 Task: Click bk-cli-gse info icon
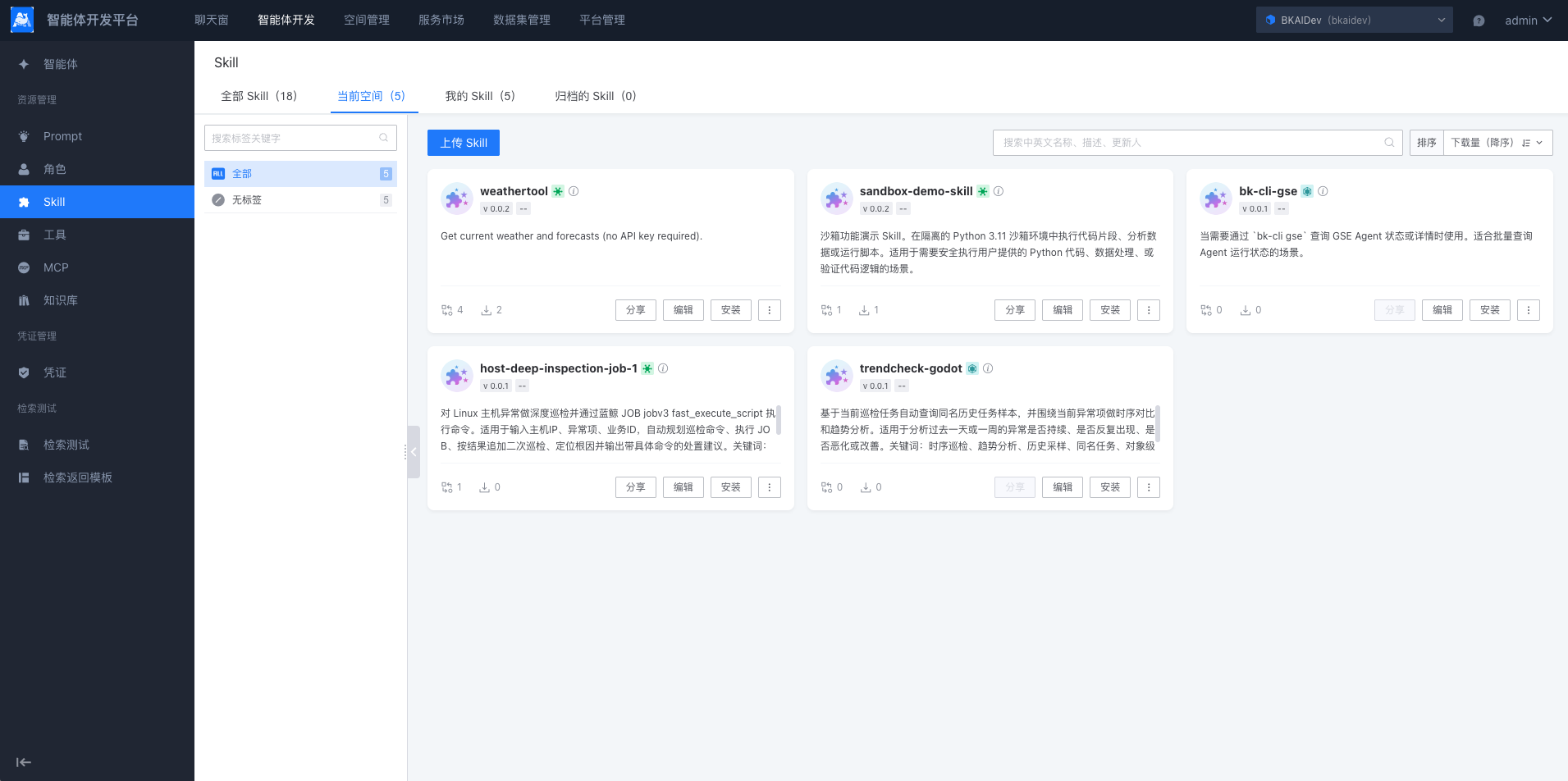point(1323,191)
